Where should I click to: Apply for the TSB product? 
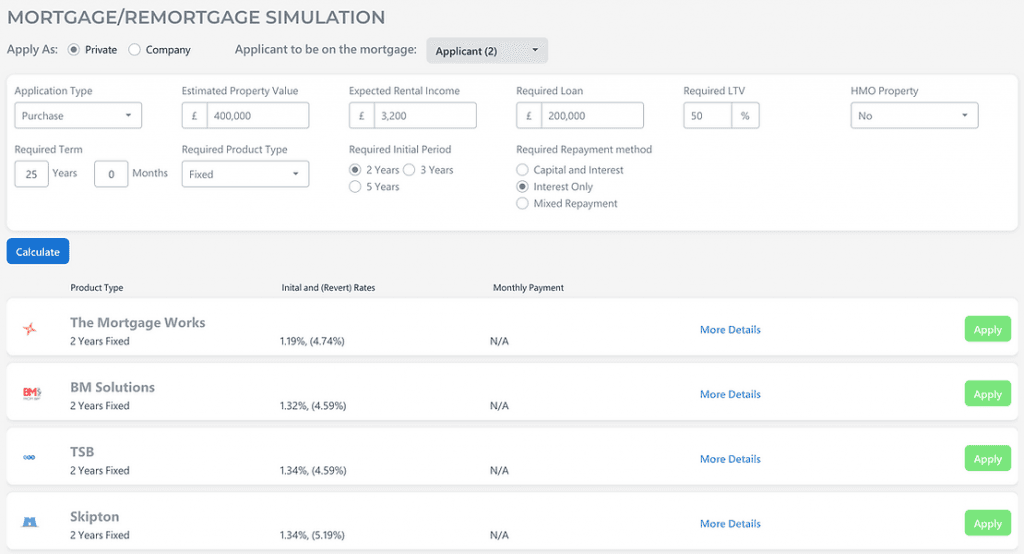pos(987,459)
